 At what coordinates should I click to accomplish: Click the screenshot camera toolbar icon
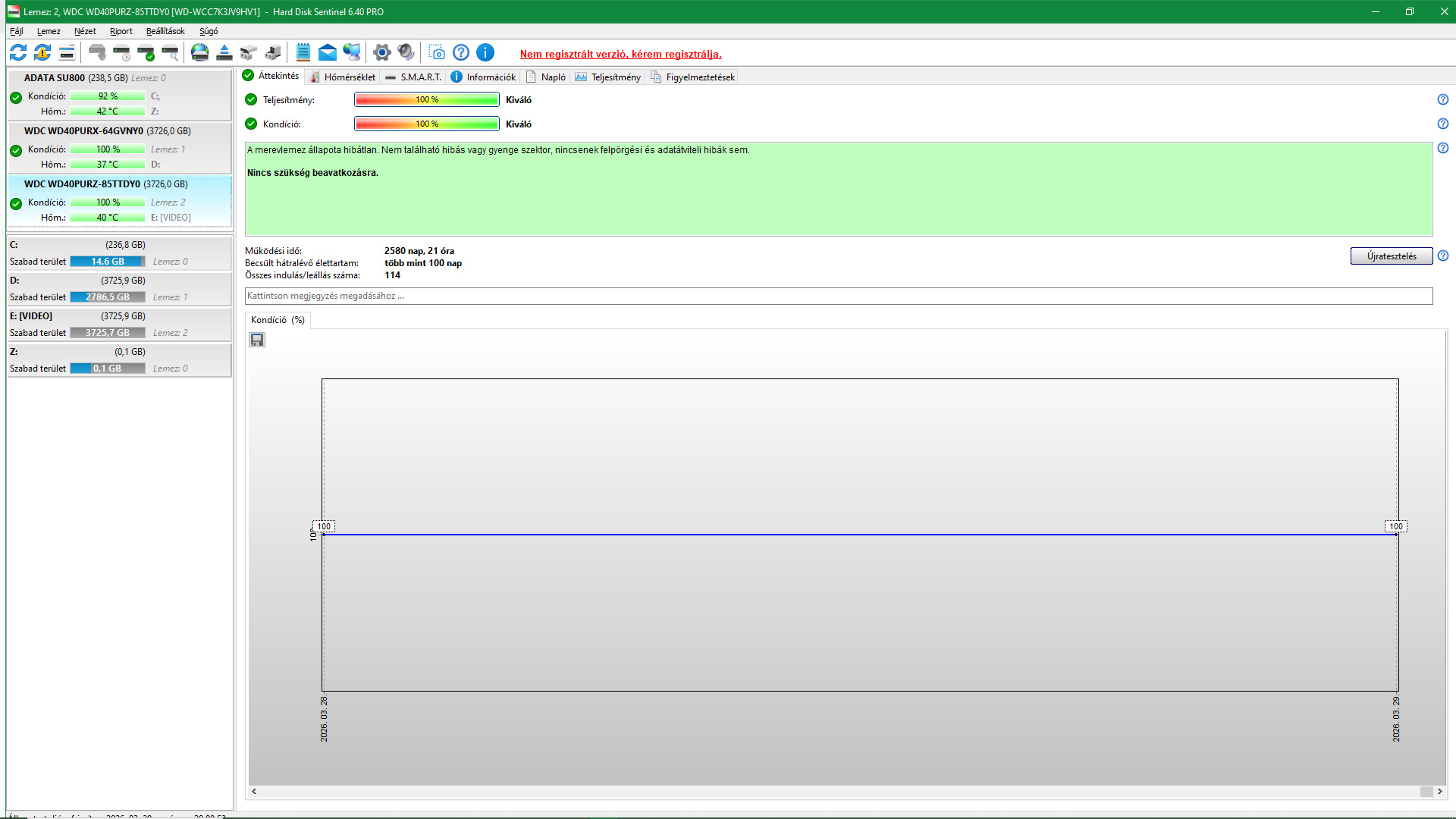(x=437, y=52)
